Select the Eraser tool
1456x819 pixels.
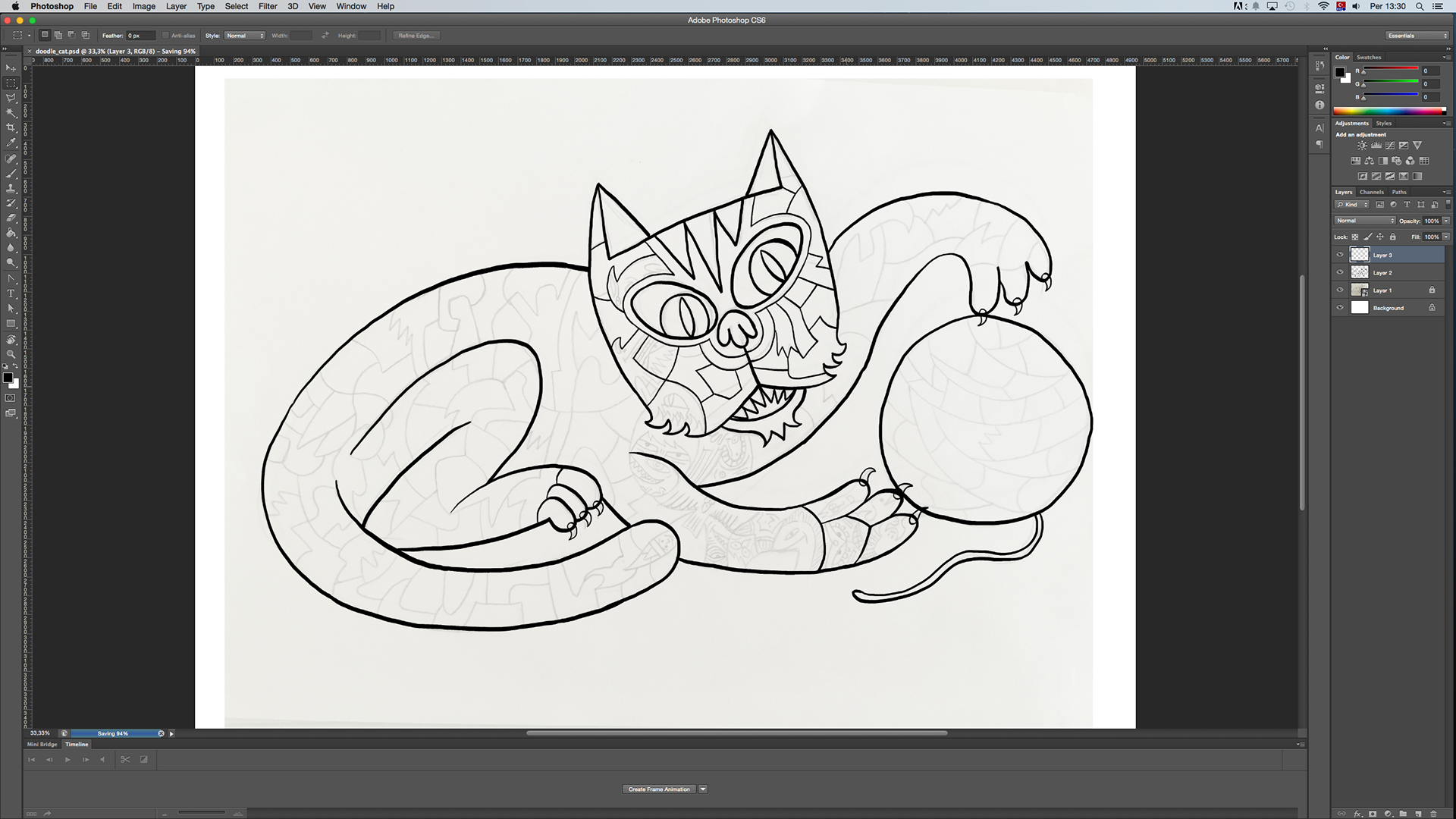(x=11, y=218)
